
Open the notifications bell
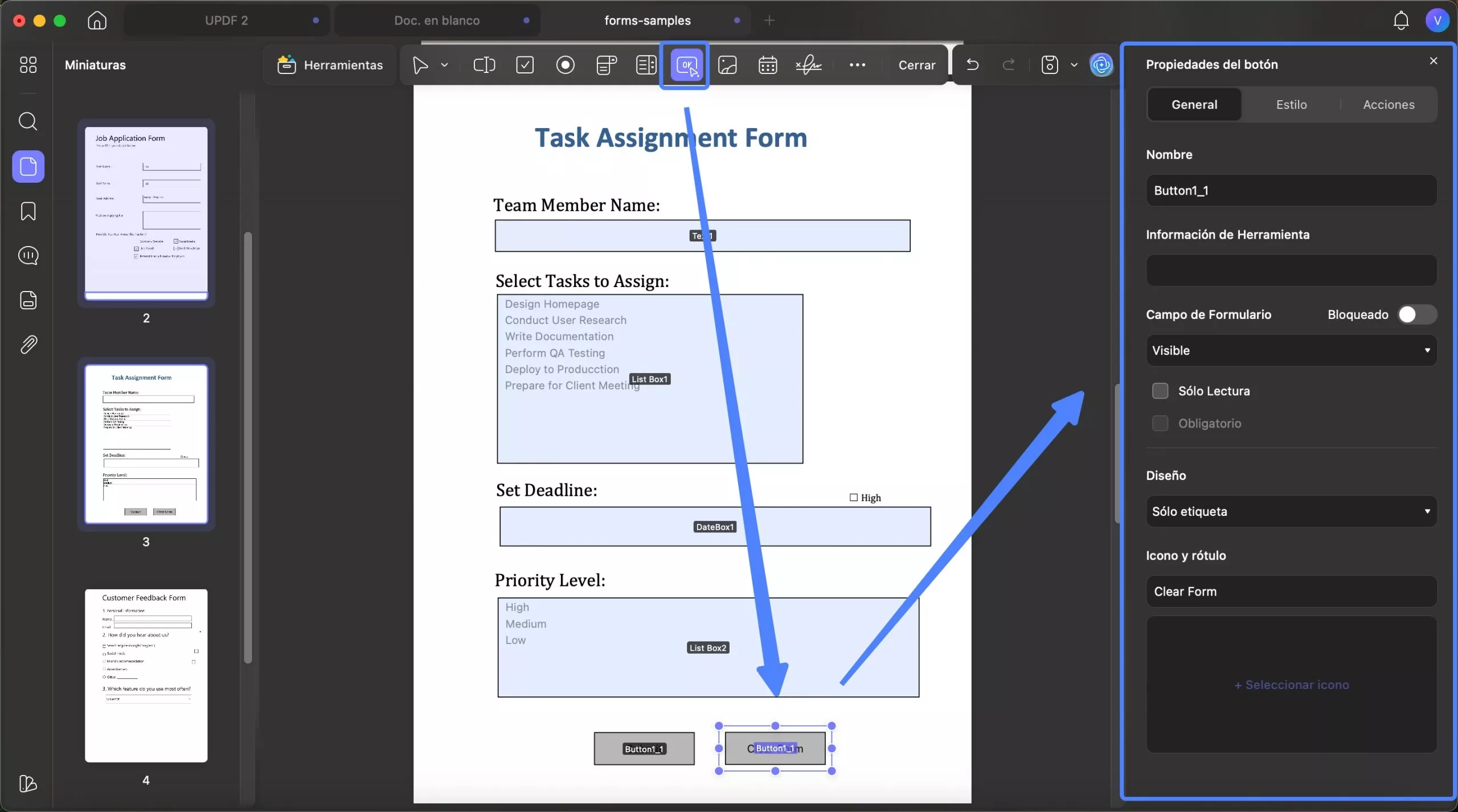click(1401, 20)
